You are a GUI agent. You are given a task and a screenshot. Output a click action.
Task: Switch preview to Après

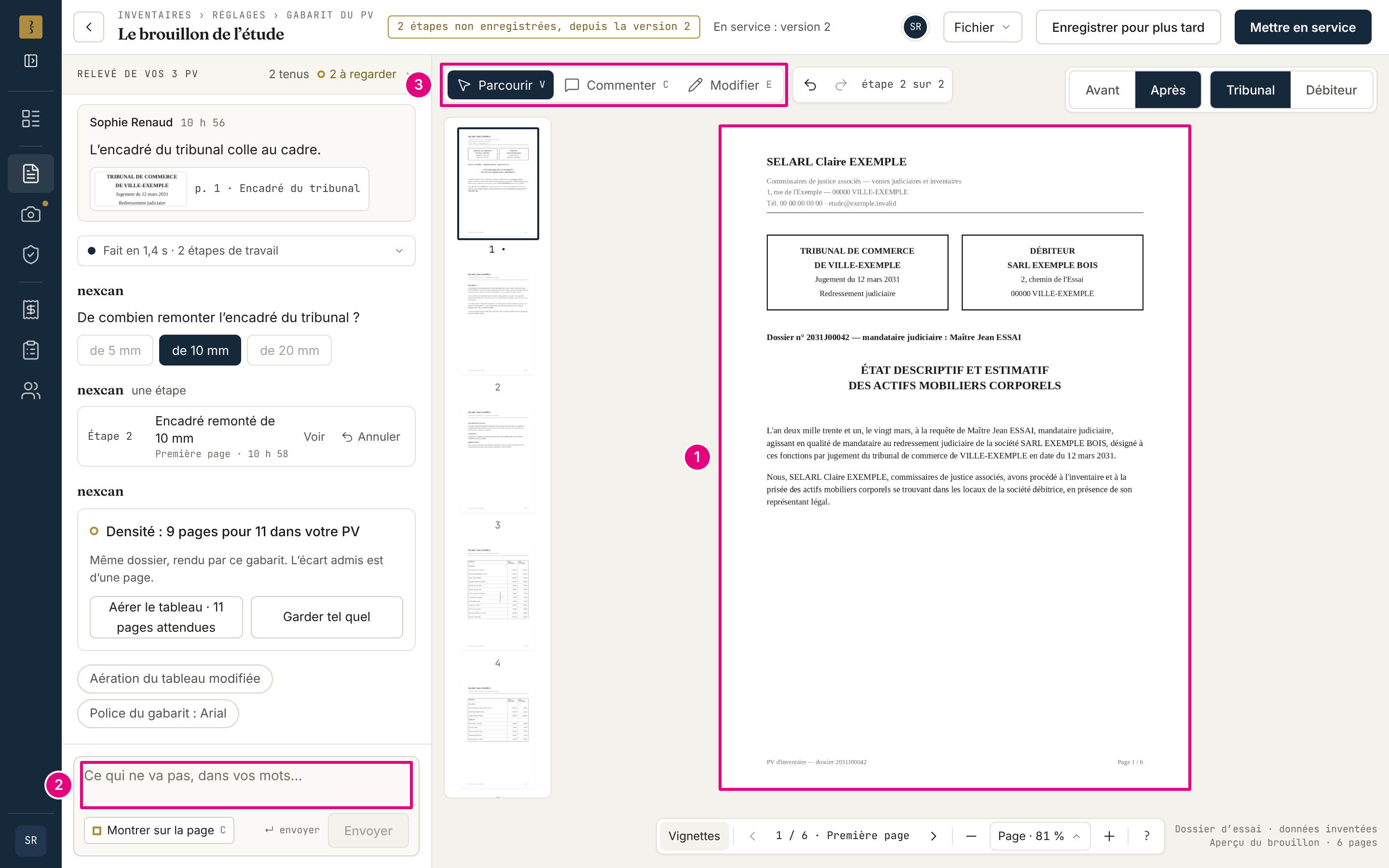[1168, 90]
